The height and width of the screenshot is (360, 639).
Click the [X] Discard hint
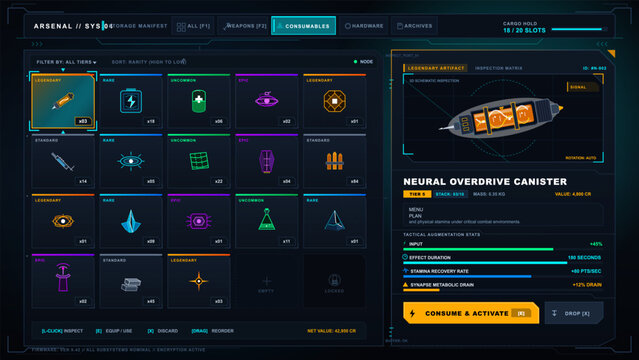click(x=162, y=331)
